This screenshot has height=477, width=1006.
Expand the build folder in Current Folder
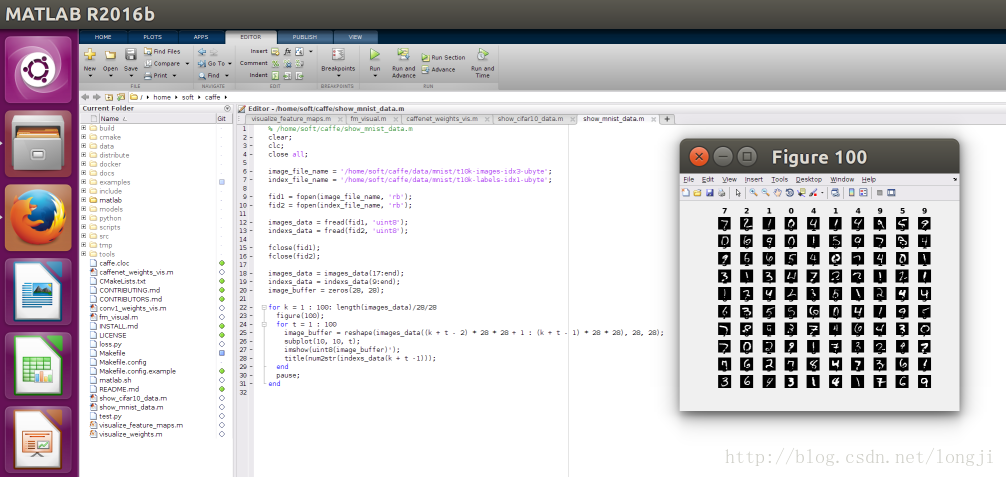83,128
